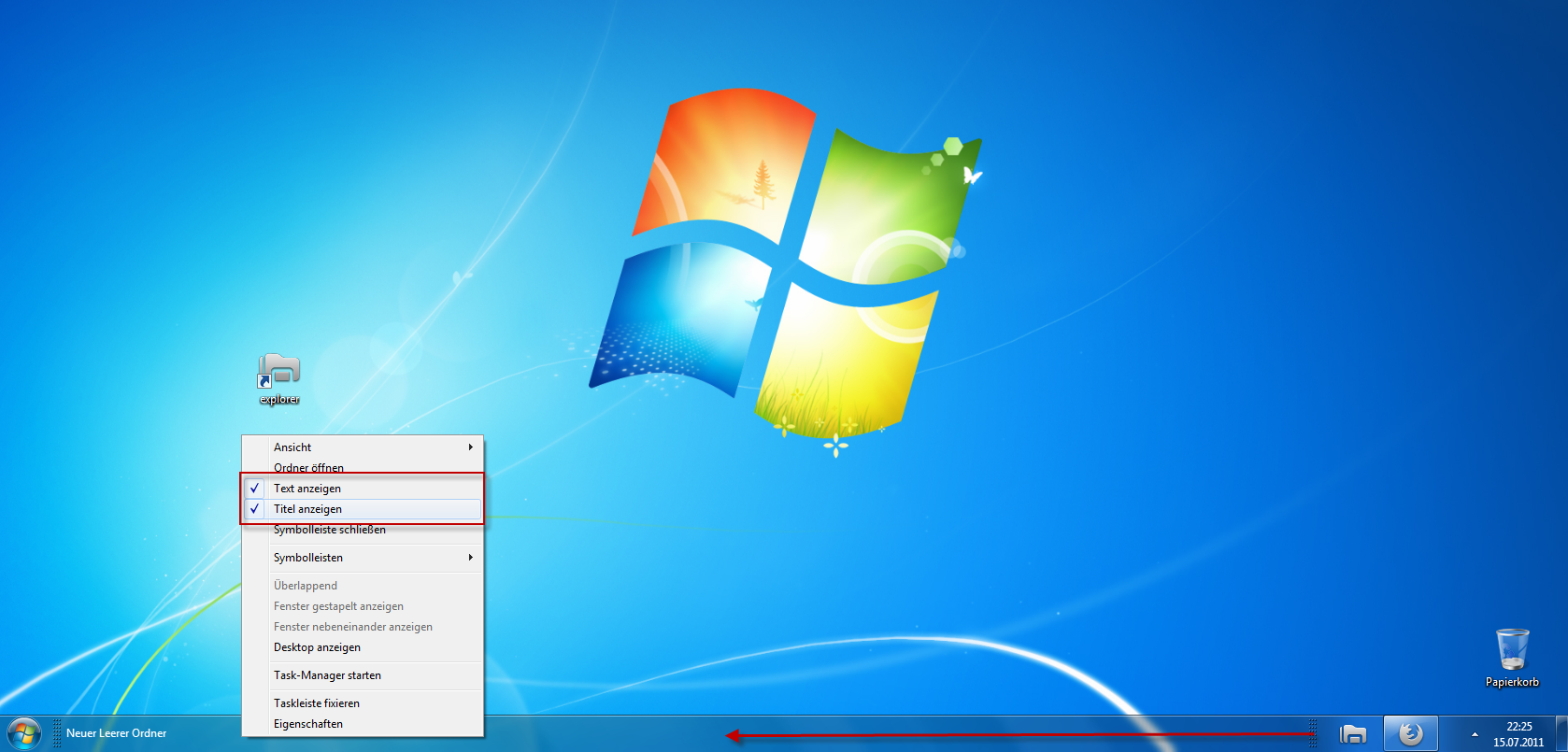Open the Windows Start orb
The width and height of the screenshot is (1568, 752).
point(23,733)
